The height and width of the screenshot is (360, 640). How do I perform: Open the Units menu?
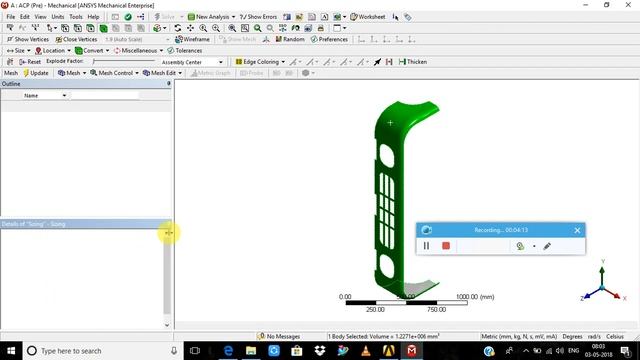pos(58,17)
